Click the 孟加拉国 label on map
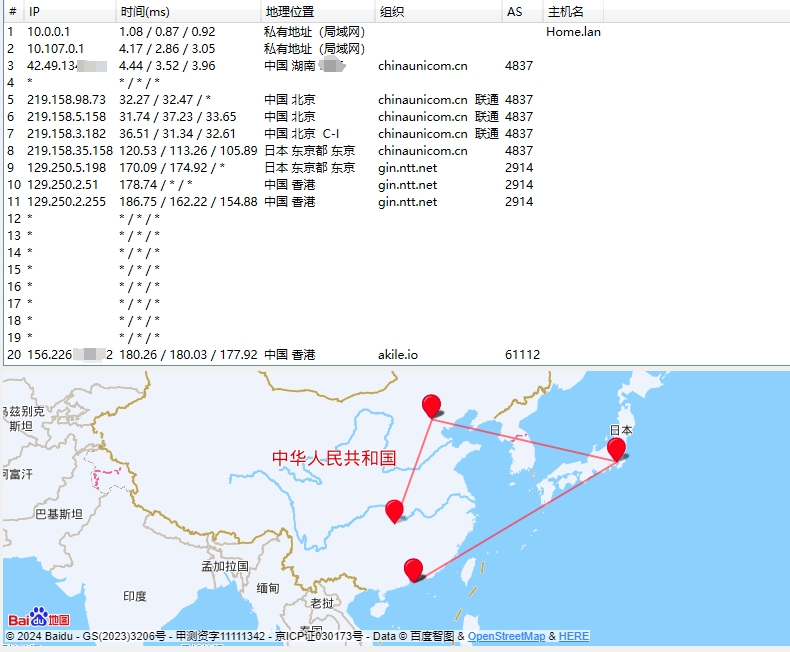The width and height of the screenshot is (790, 652). click(x=225, y=566)
